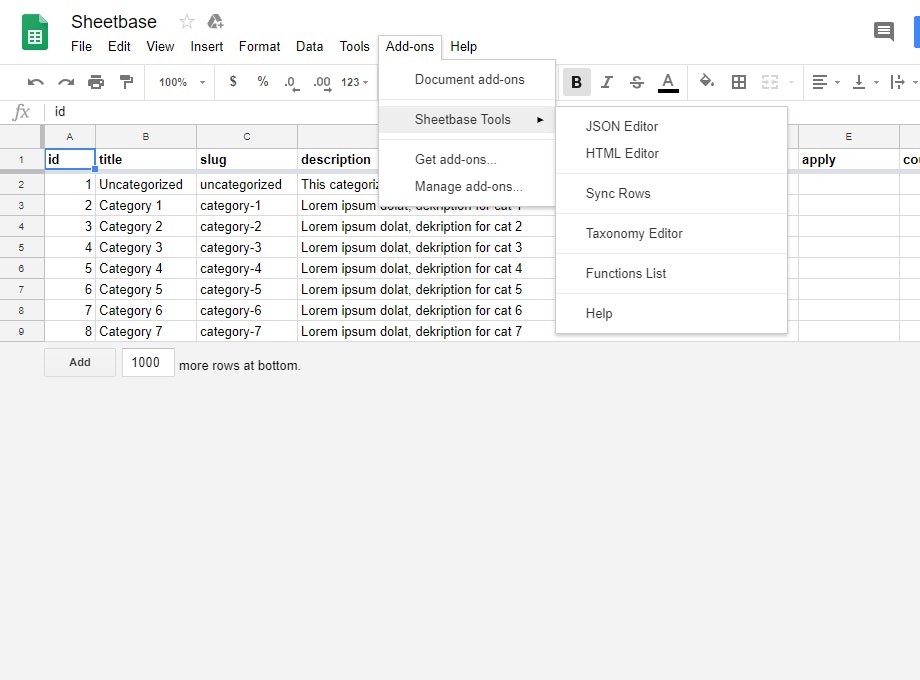Click the borders icon
Image resolution: width=920 pixels, height=680 pixels.
coord(739,82)
